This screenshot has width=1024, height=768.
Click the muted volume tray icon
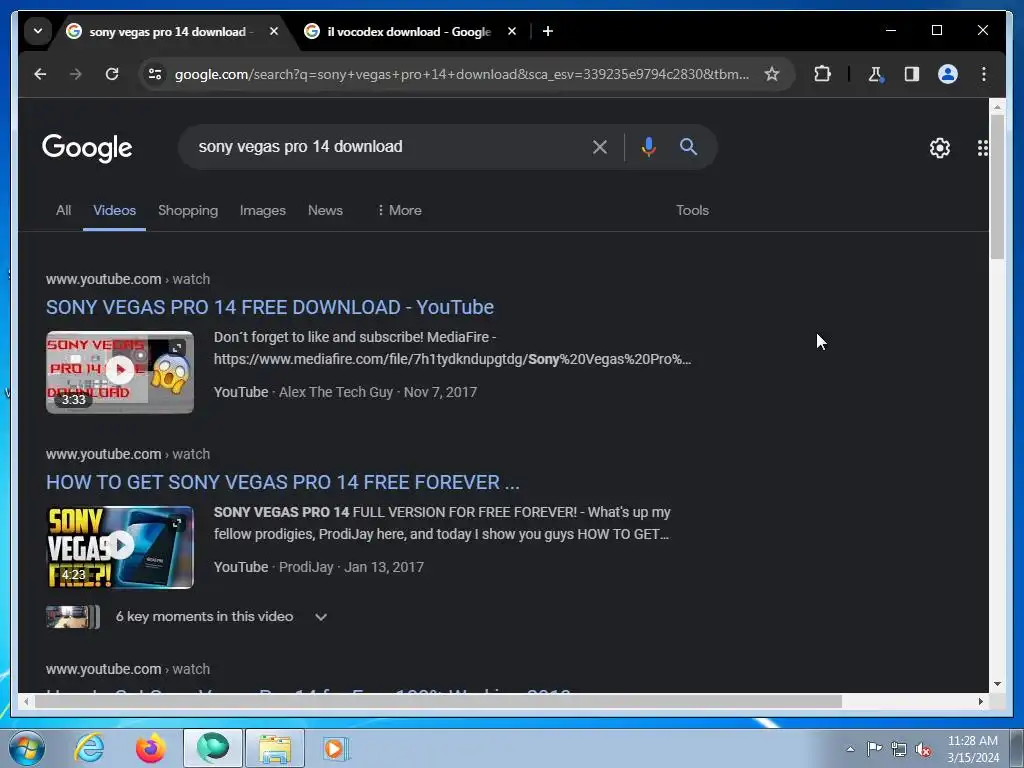(x=923, y=750)
